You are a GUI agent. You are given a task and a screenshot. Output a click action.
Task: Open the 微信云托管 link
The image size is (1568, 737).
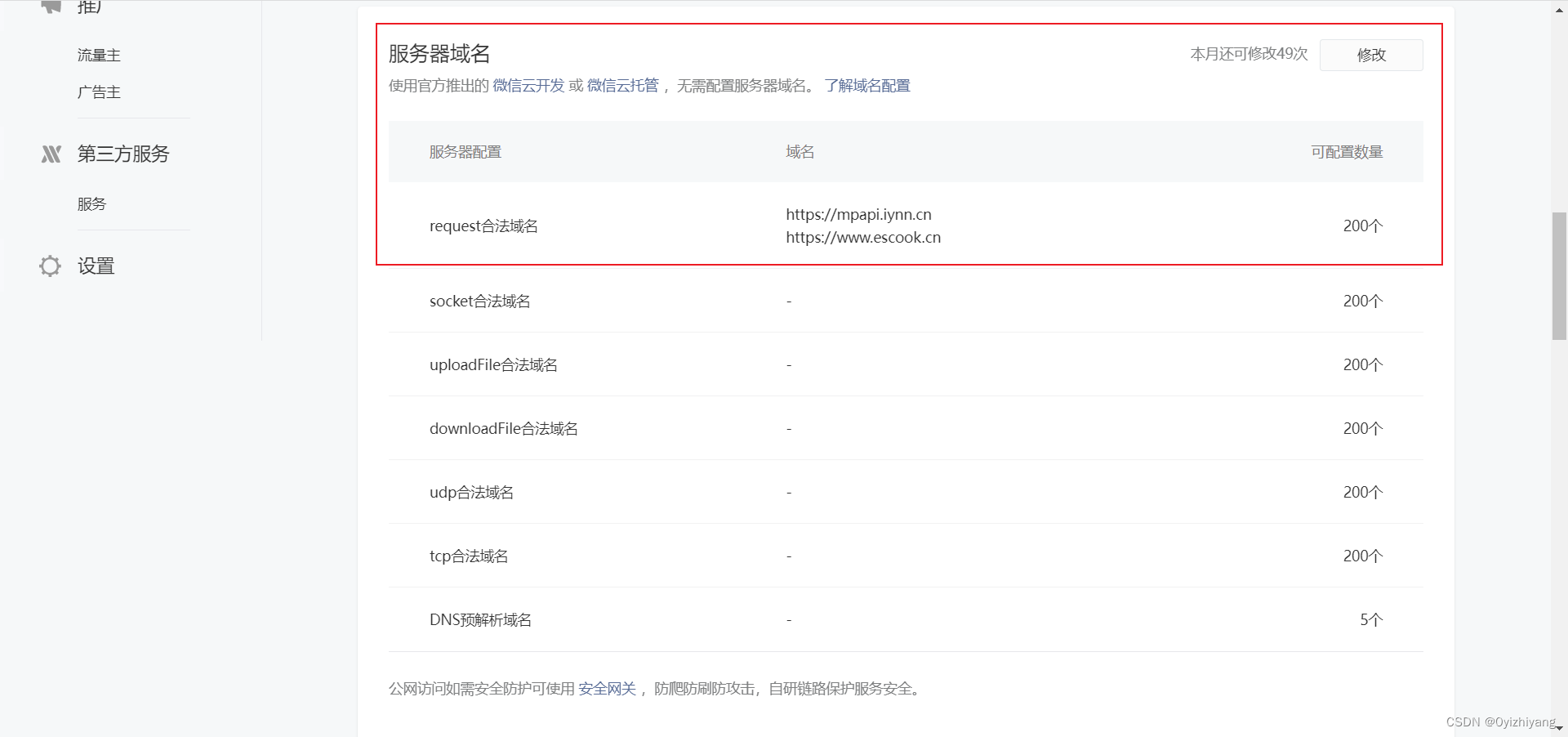(622, 86)
